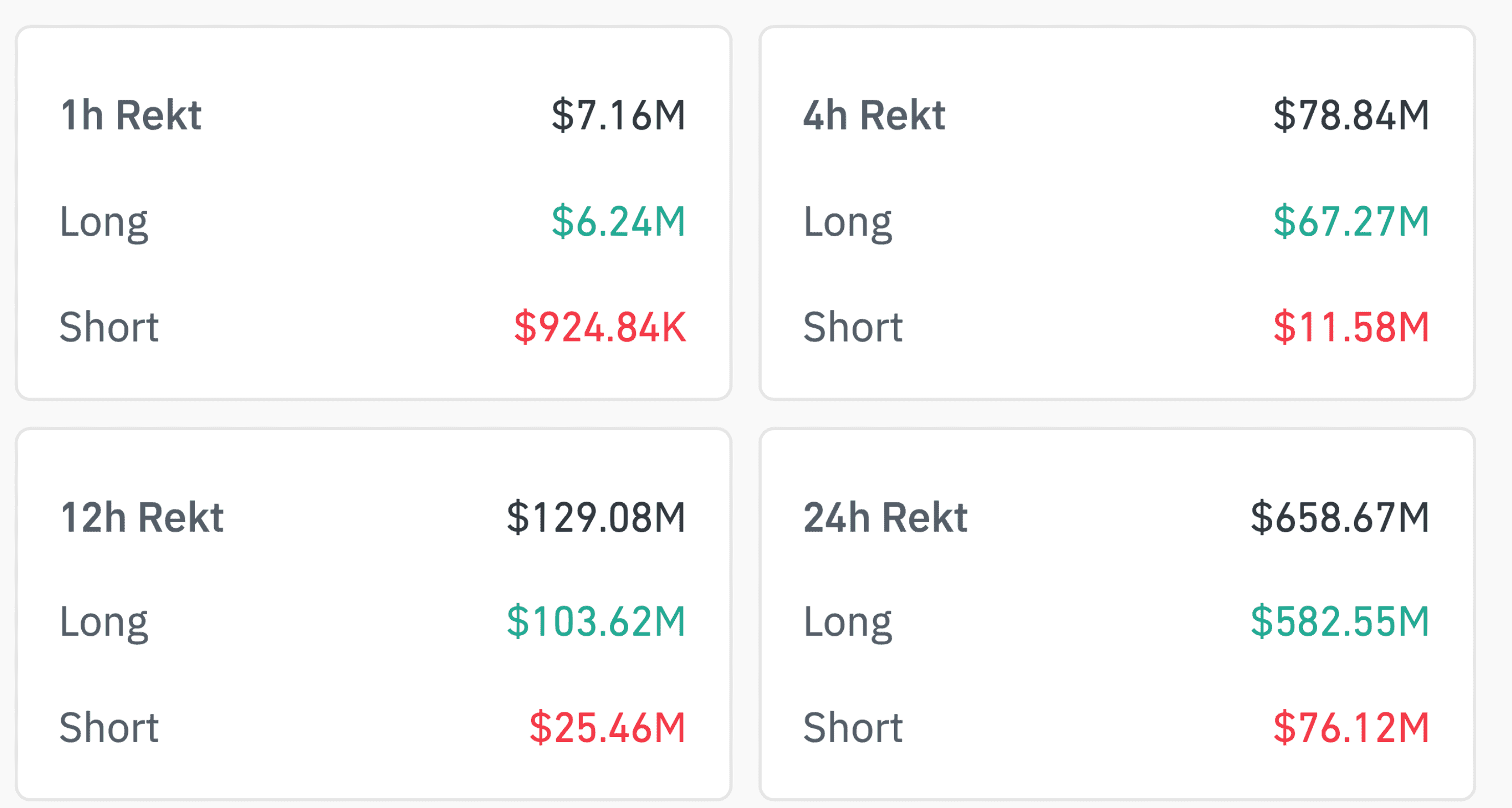The height and width of the screenshot is (808, 1512).
Task: Select the 1h total value $7.16M
Action: pyautogui.click(x=618, y=115)
